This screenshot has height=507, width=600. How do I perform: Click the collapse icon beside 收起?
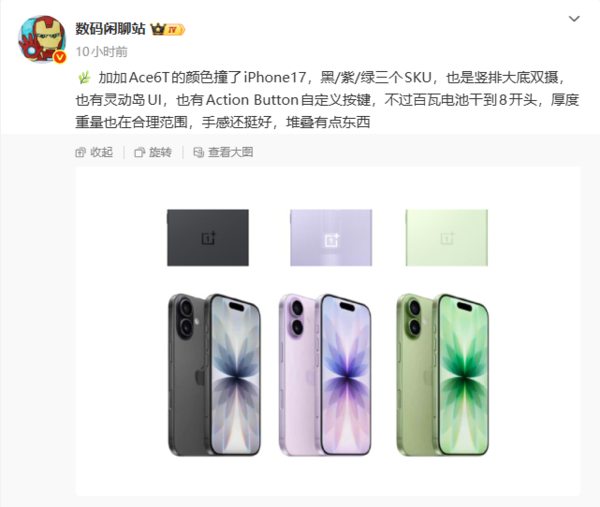point(80,153)
